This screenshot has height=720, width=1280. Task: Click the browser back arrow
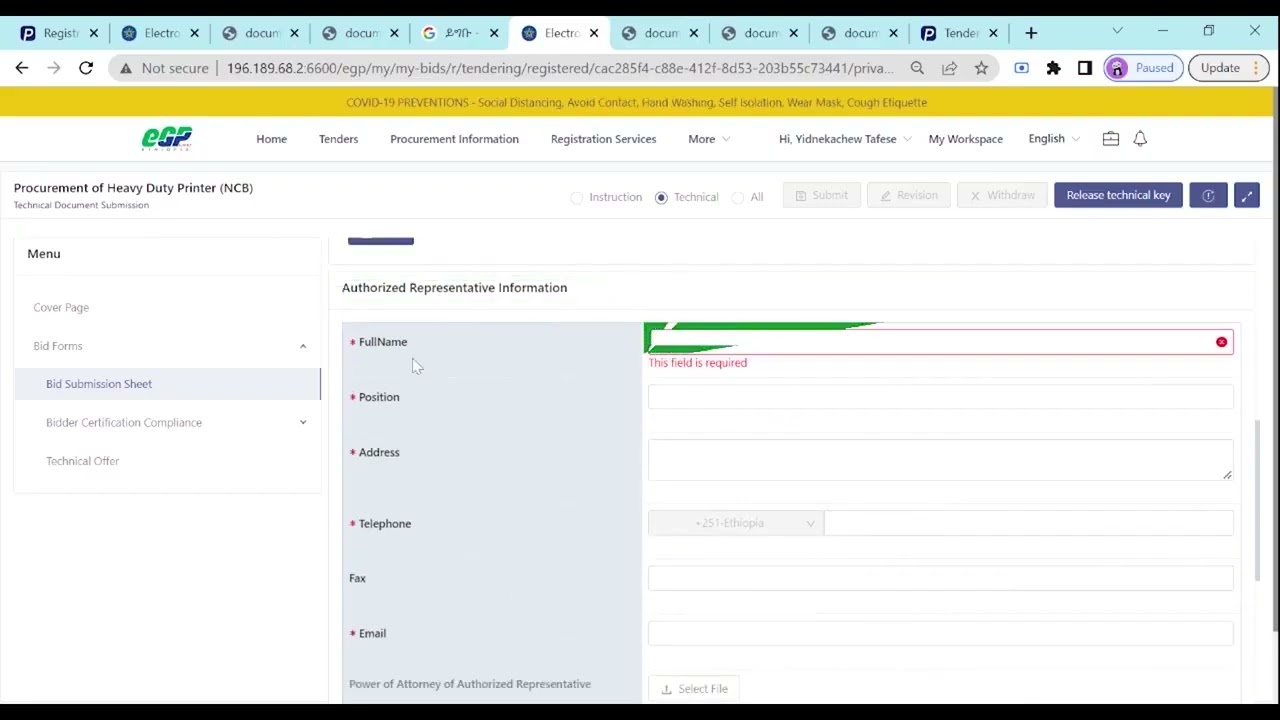point(22,68)
